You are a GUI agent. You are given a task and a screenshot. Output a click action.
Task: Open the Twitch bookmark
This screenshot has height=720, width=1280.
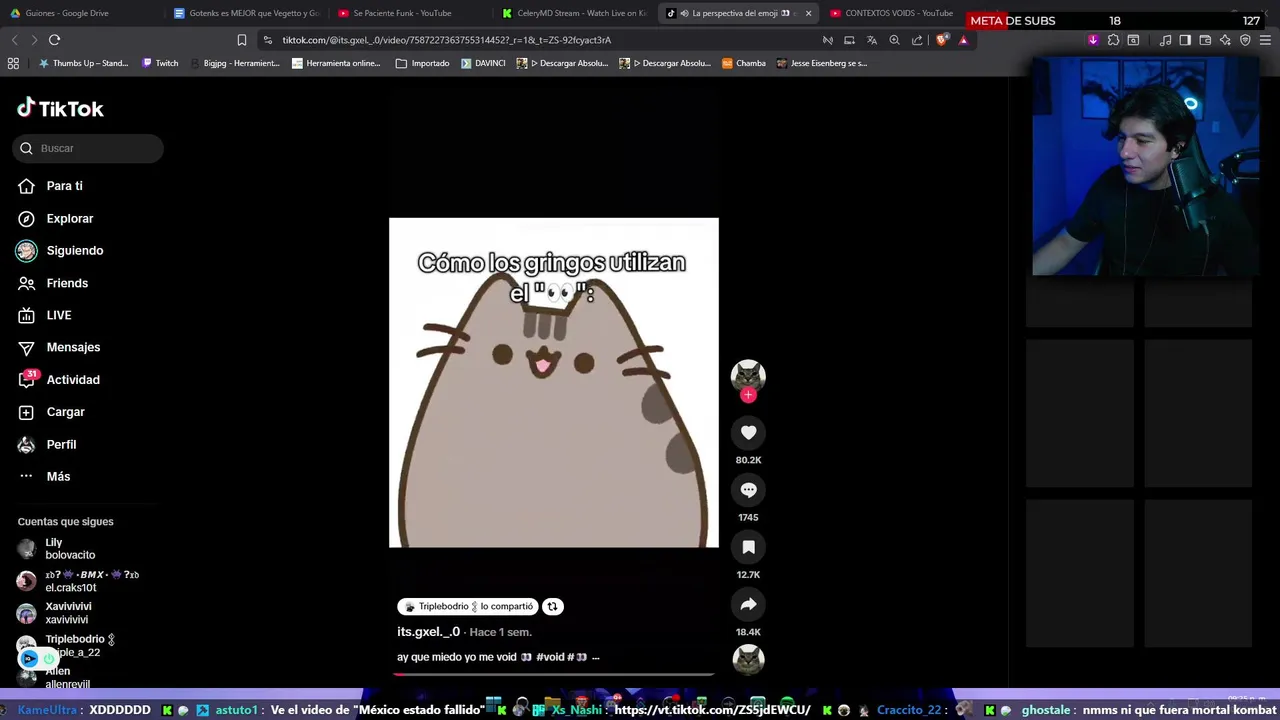(160, 63)
